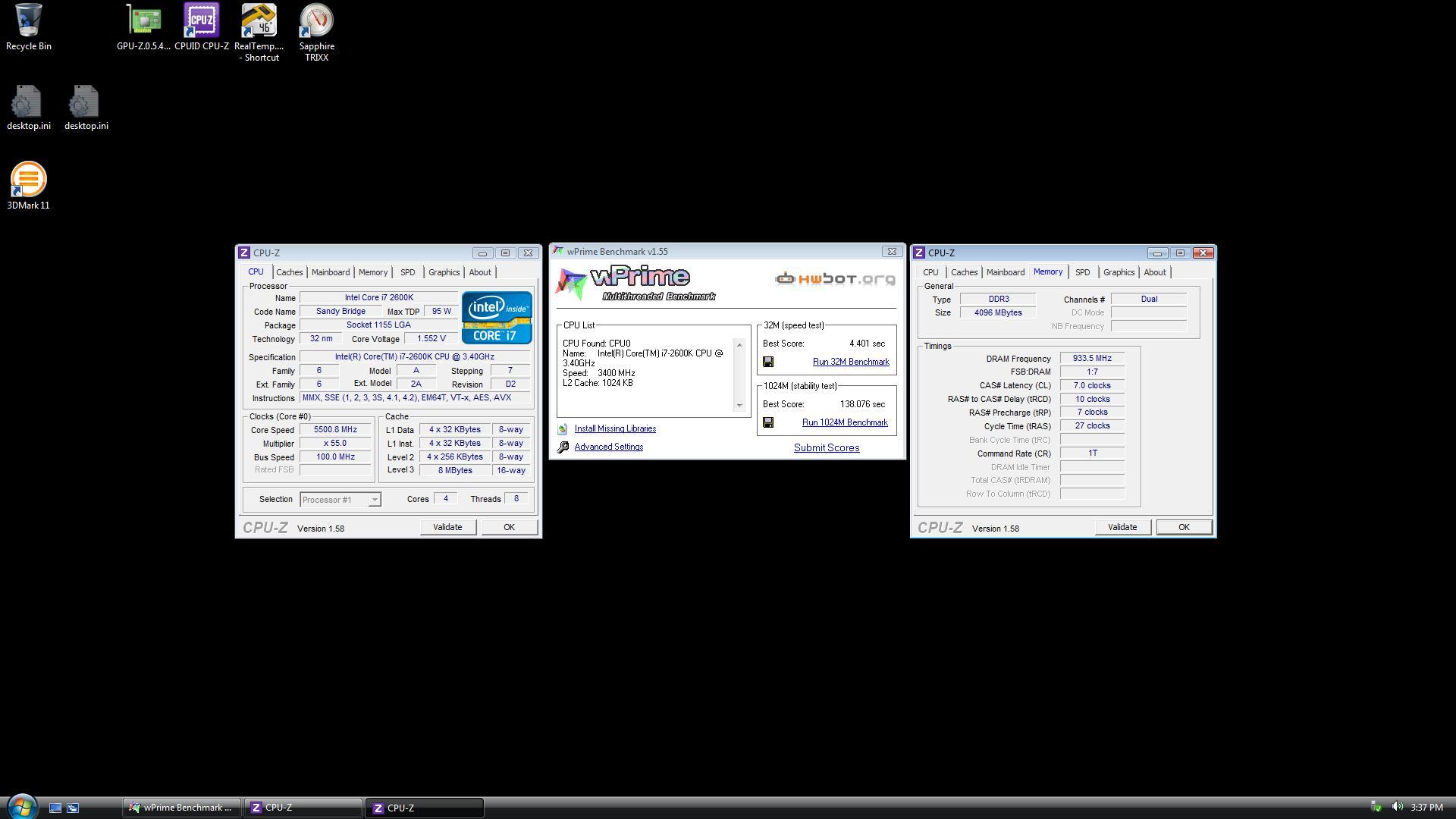Image resolution: width=1456 pixels, height=819 pixels.
Task: Switch to Memory tab in left CPU-Z window
Action: (373, 272)
